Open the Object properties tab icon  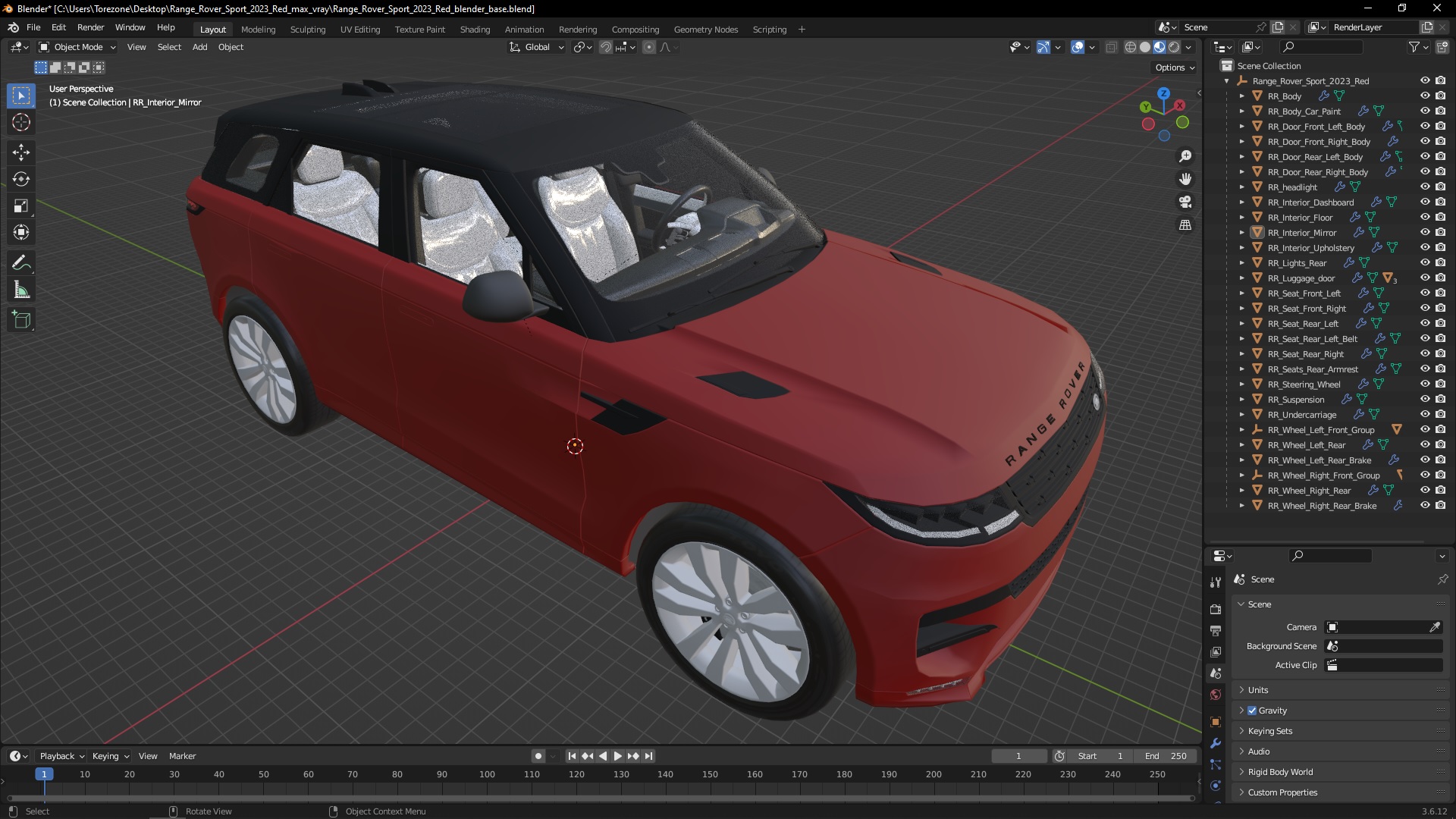(1216, 722)
